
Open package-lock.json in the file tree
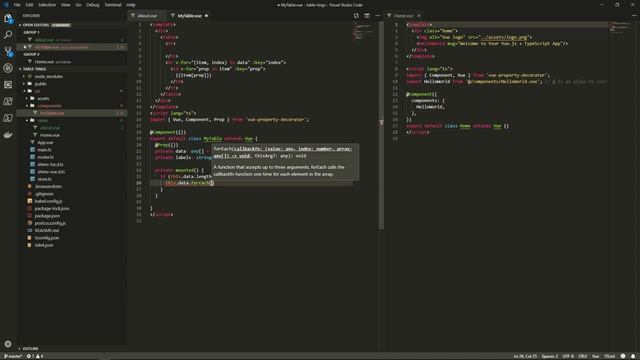[x=52, y=208]
